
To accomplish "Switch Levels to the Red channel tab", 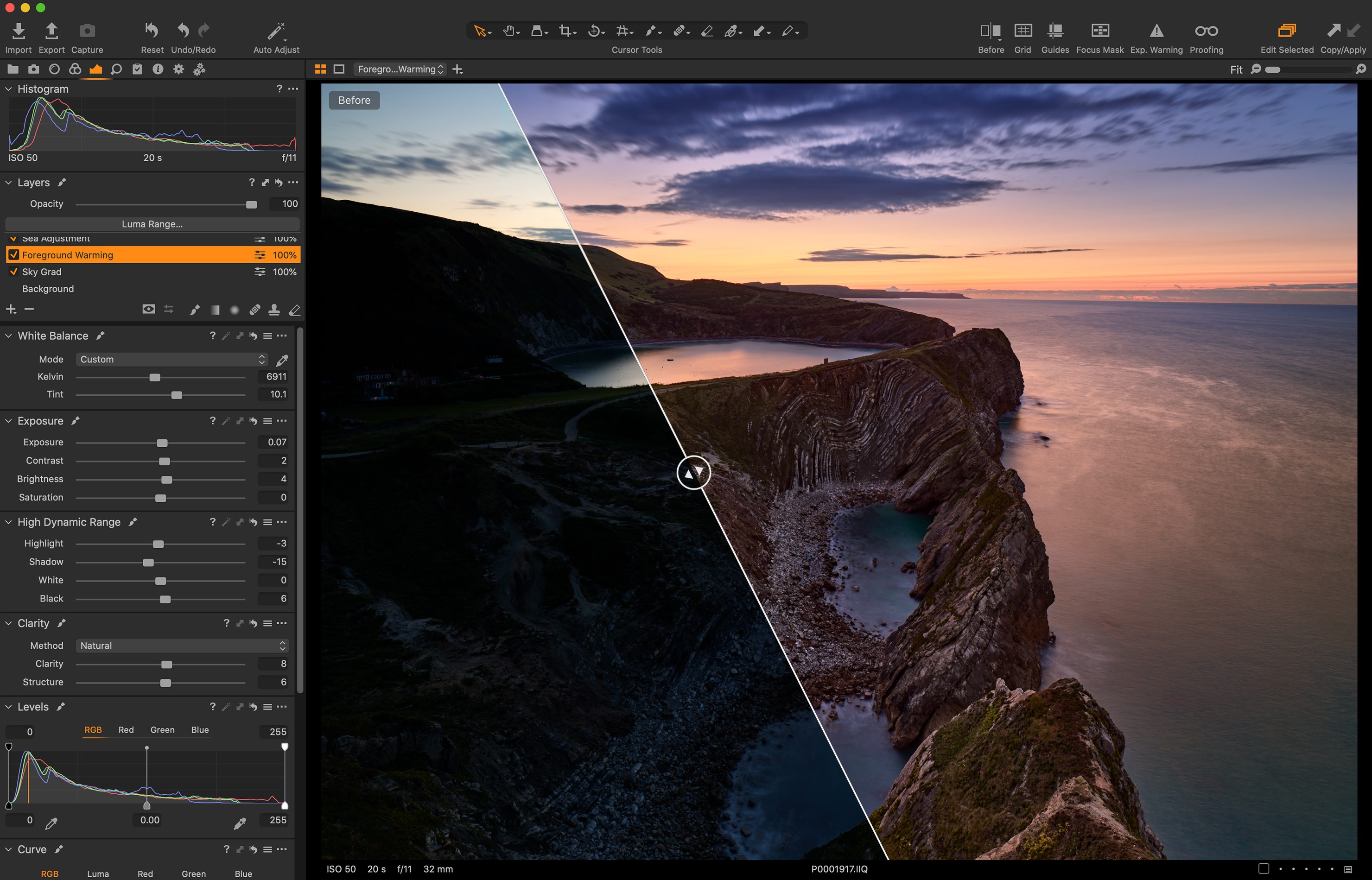I will (126, 730).
